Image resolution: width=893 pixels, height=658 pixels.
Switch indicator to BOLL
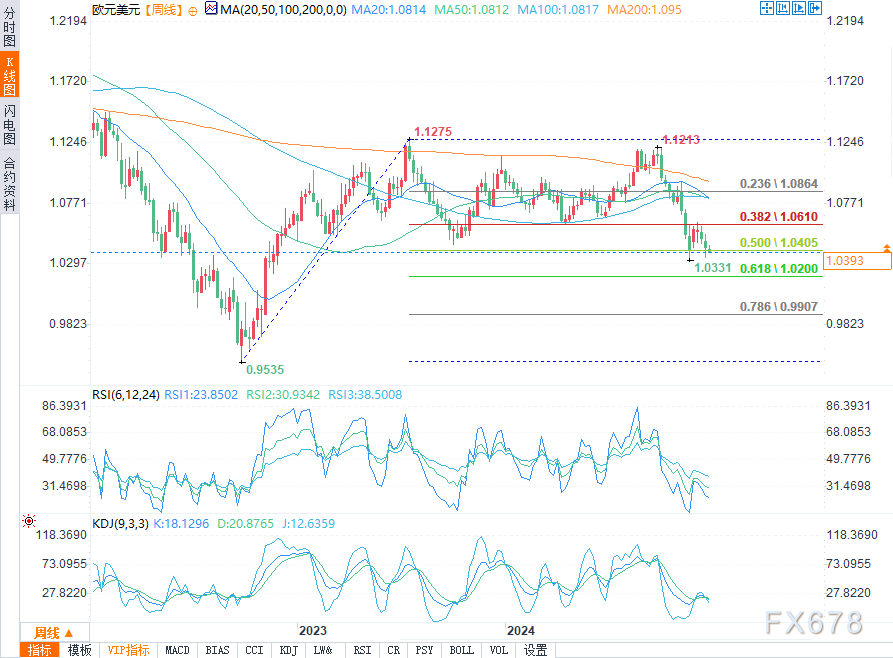click(x=461, y=650)
